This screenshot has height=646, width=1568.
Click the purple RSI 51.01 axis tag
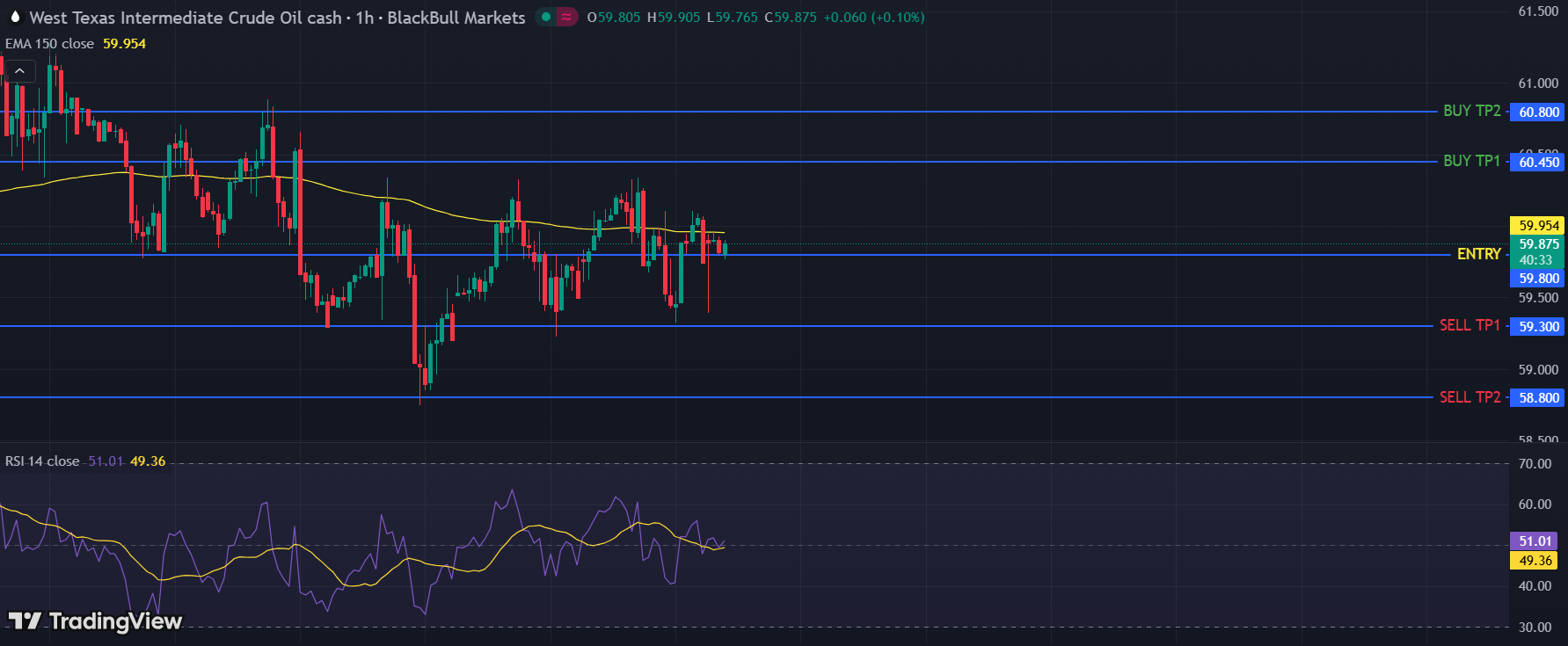[1535, 541]
